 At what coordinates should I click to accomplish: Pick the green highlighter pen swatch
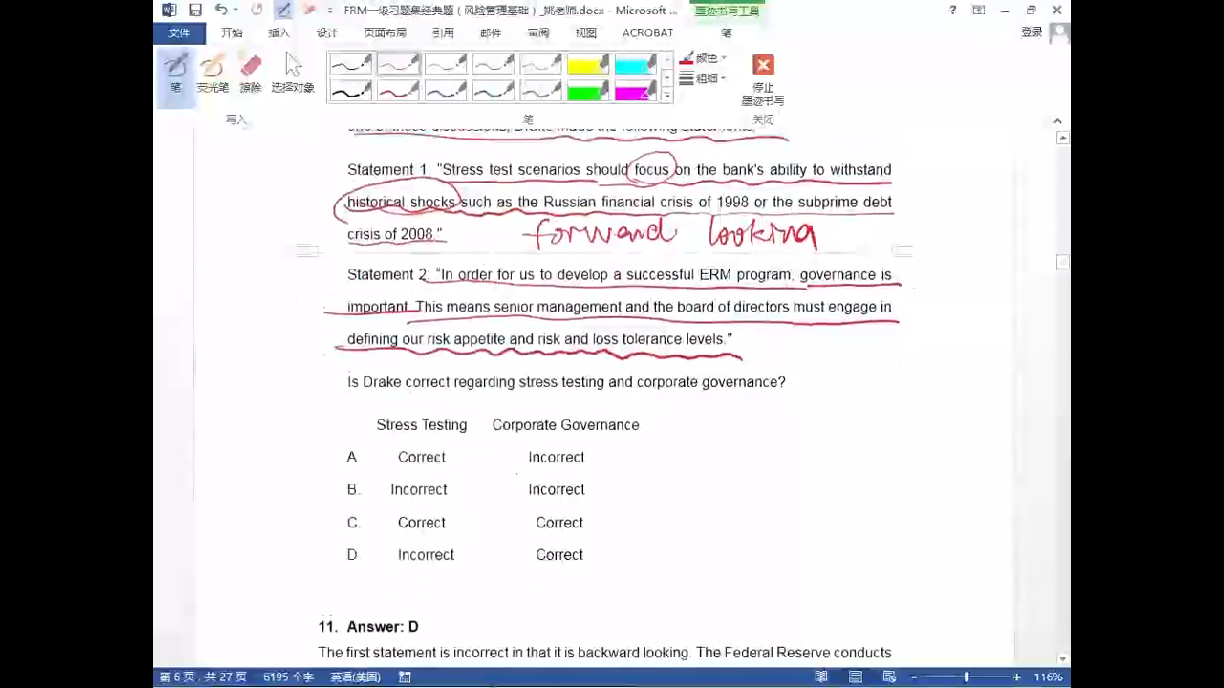coord(588,91)
